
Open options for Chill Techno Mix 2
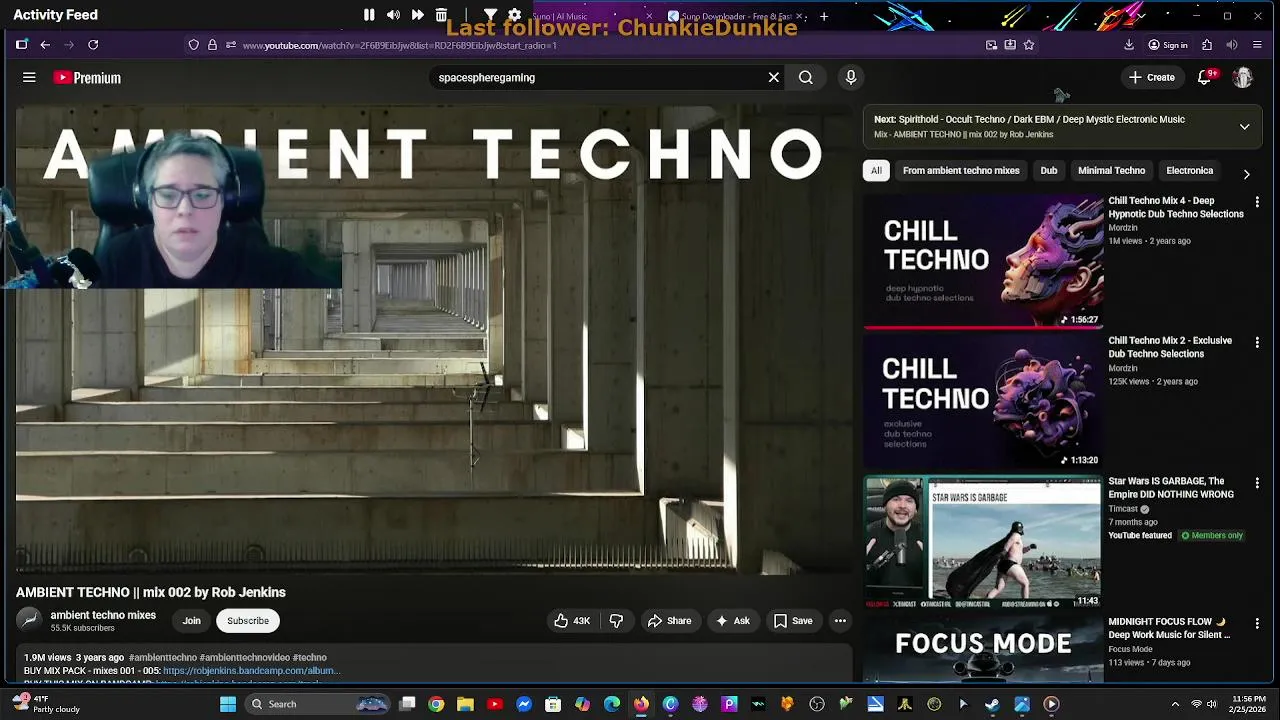pos(1257,342)
